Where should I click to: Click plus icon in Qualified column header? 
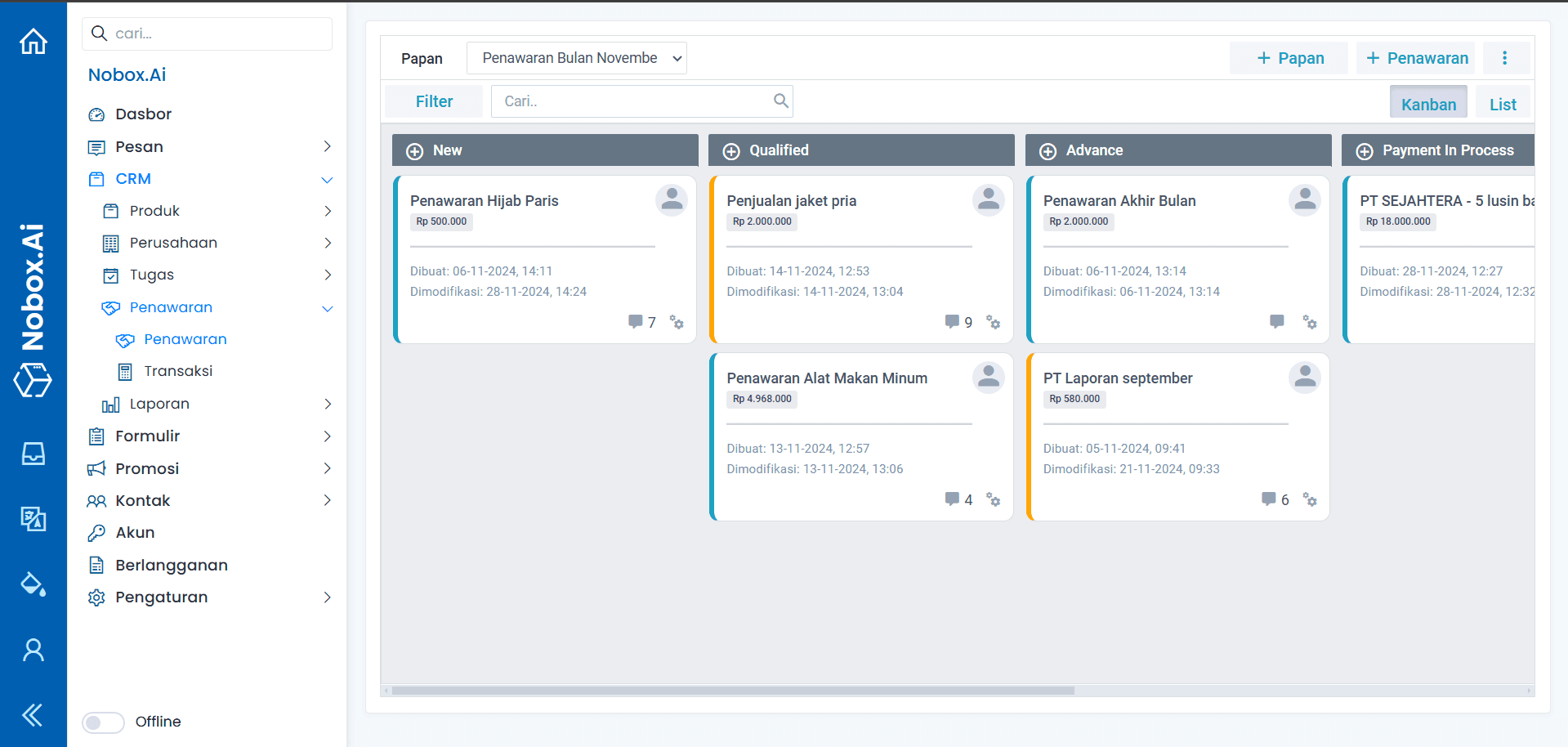click(x=731, y=151)
